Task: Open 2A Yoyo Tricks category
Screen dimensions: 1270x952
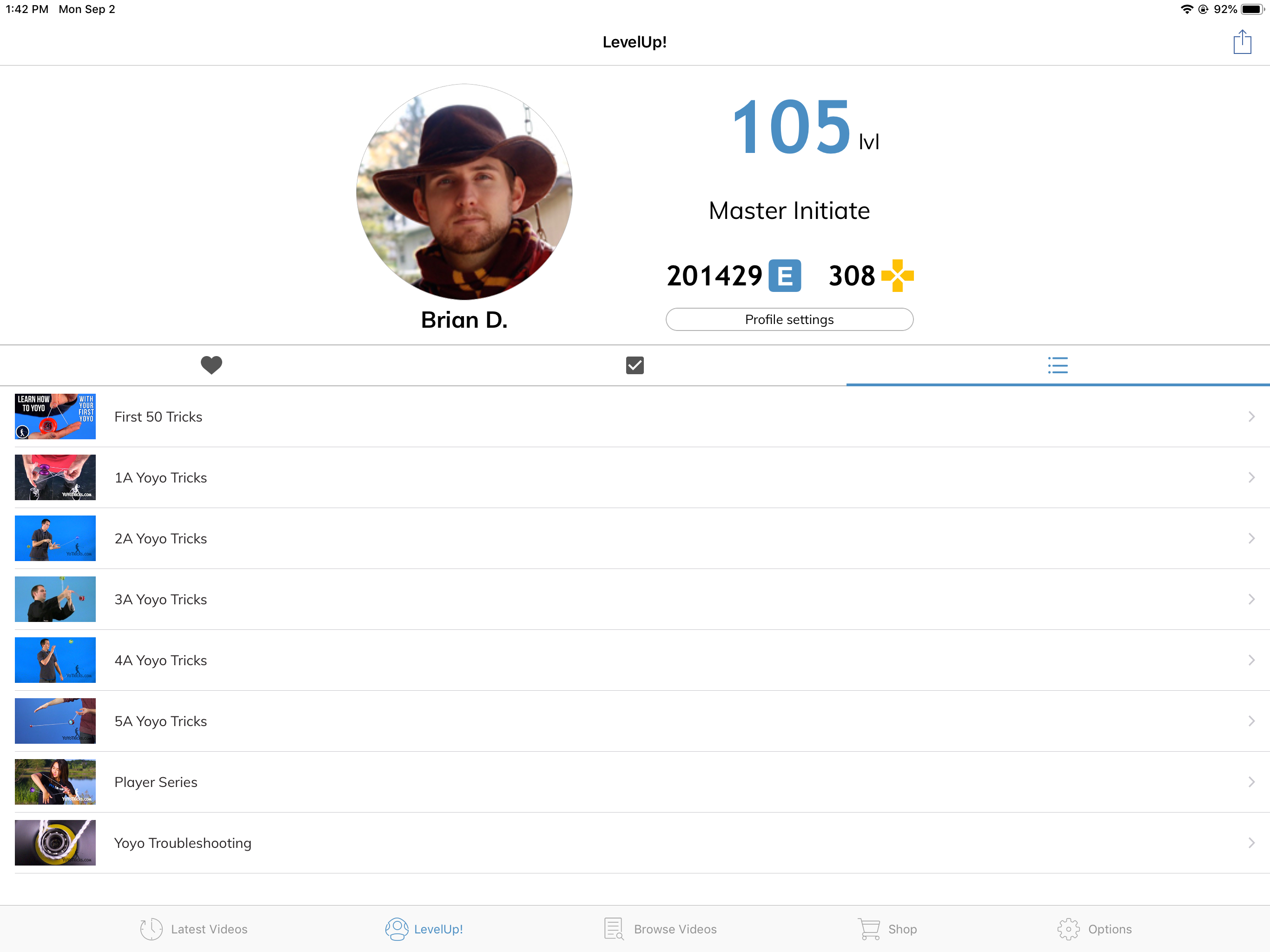Action: (x=635, y=538)
